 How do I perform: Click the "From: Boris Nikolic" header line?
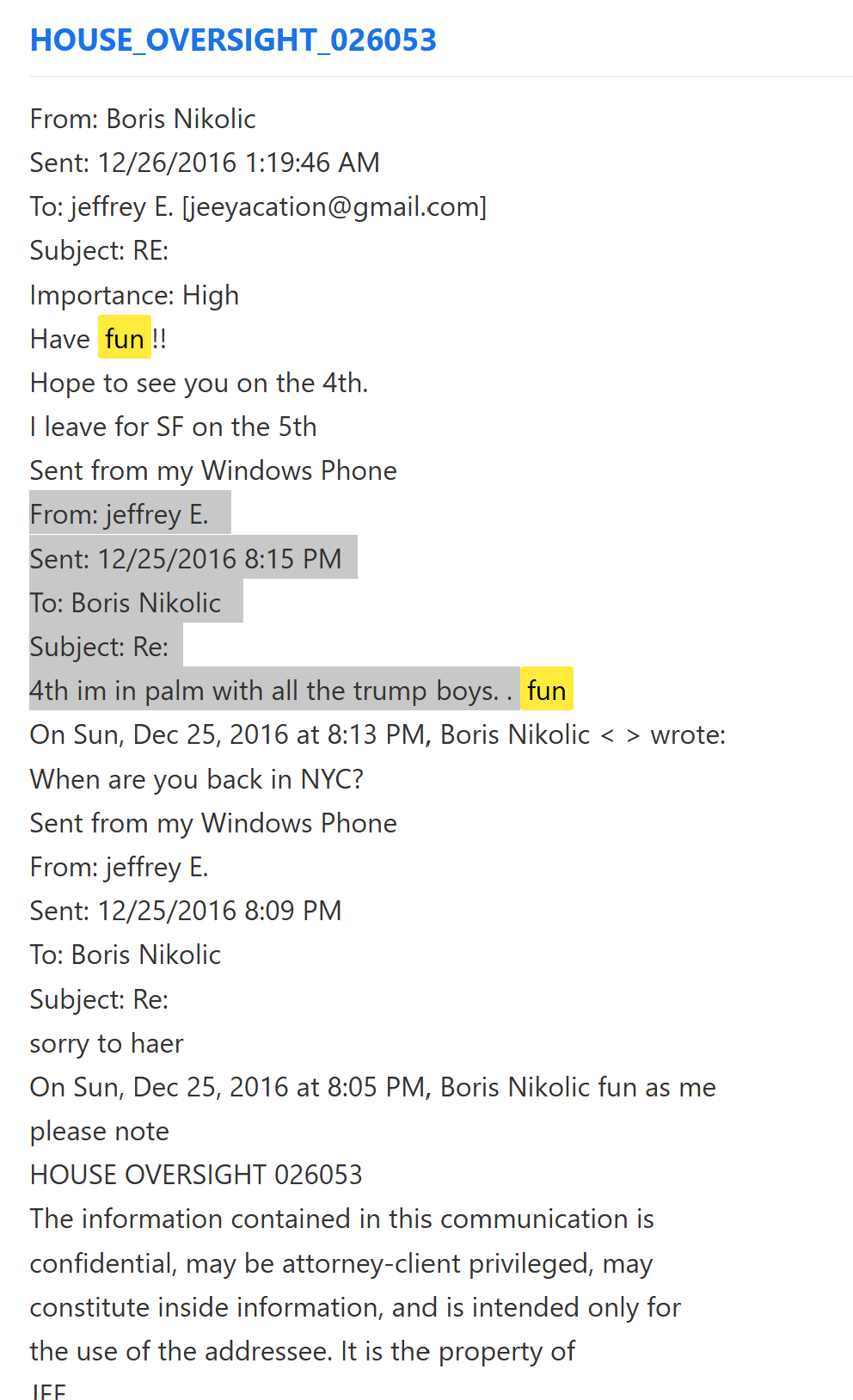point(143,119)
